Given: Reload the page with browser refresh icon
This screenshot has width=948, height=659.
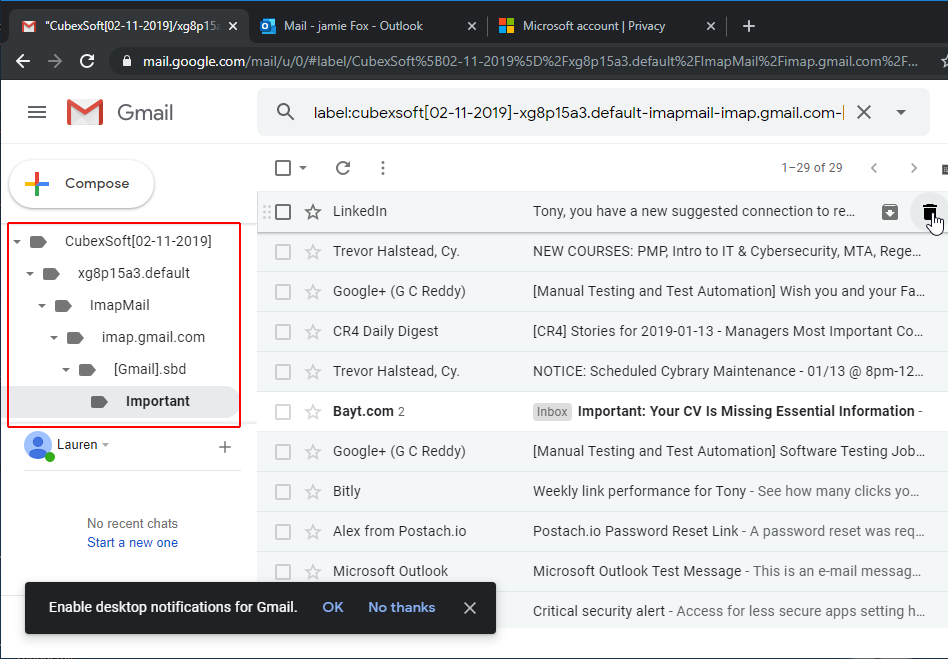Looking at the screenshot, I should point(87,61).
